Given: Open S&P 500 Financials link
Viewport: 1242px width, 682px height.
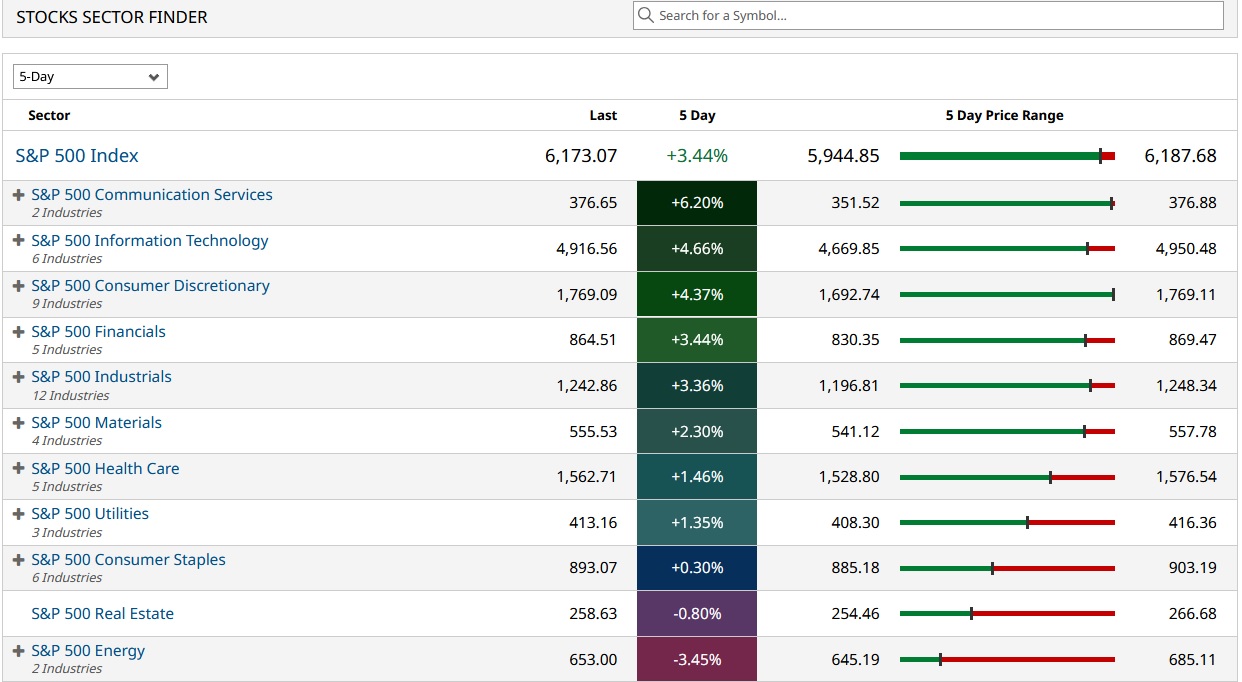Looking at the screenshot, I should (x=99, y=332).
